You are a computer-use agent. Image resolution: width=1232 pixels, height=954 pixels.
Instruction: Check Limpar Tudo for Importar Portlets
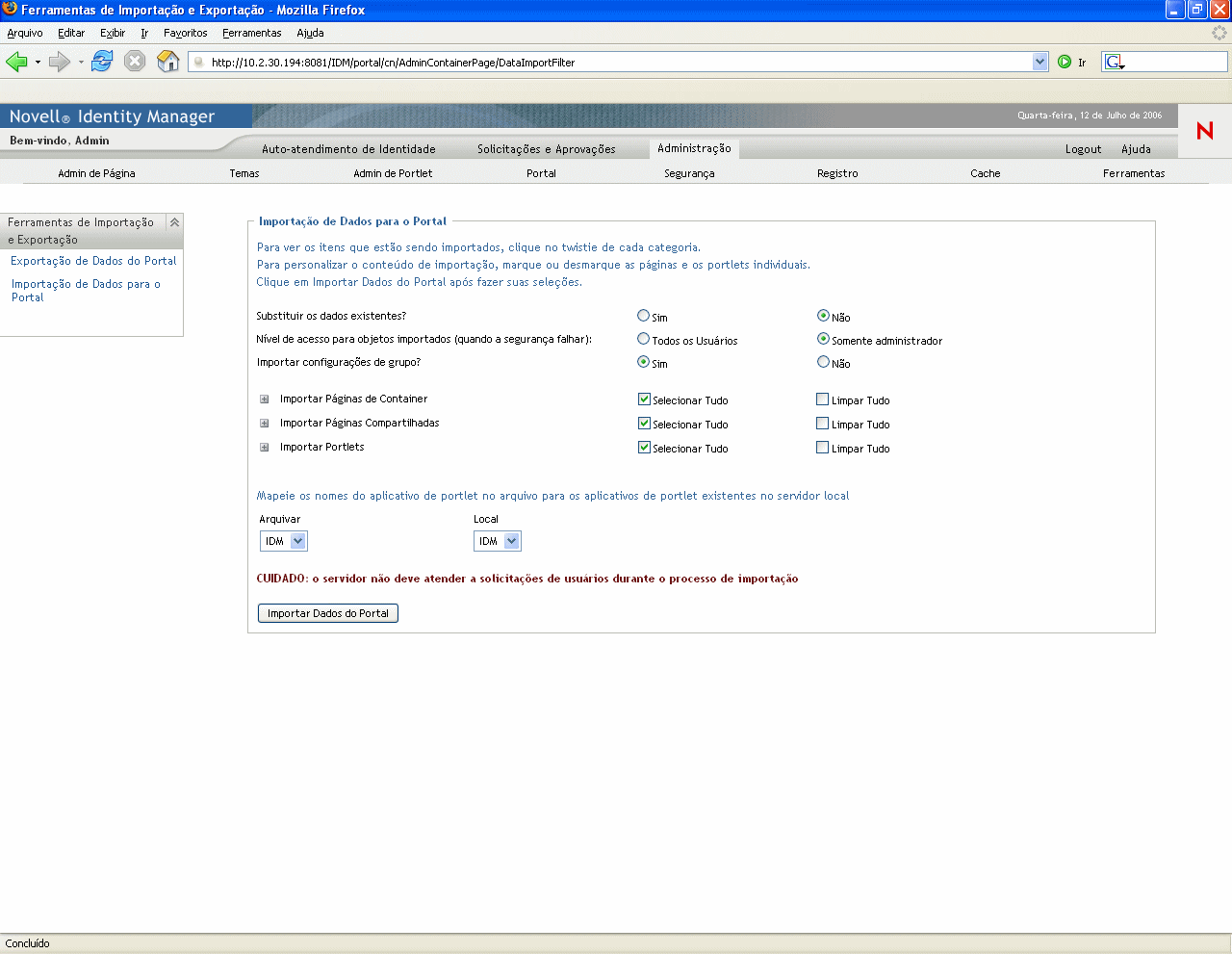point(822,447)
